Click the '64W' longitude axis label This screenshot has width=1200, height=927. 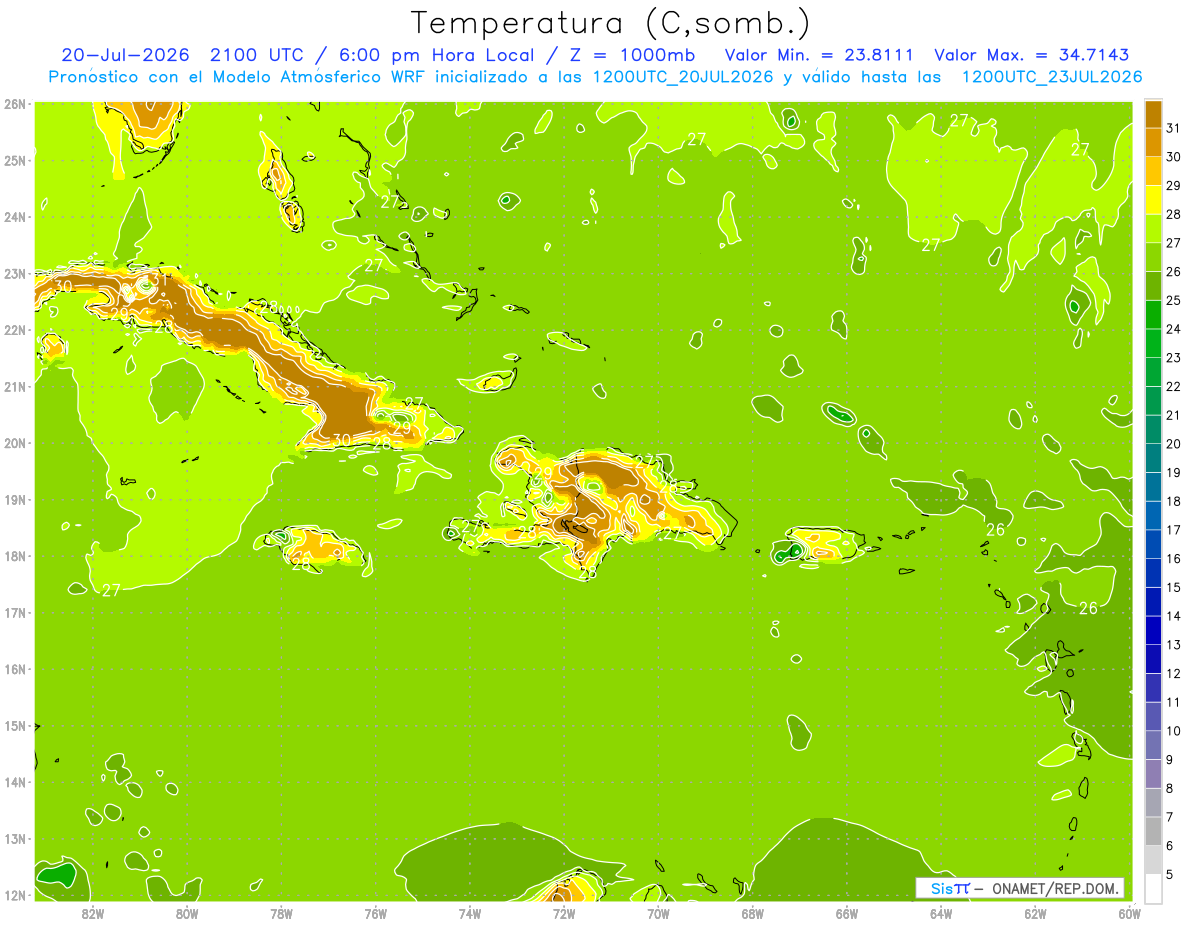click(941, 913)
